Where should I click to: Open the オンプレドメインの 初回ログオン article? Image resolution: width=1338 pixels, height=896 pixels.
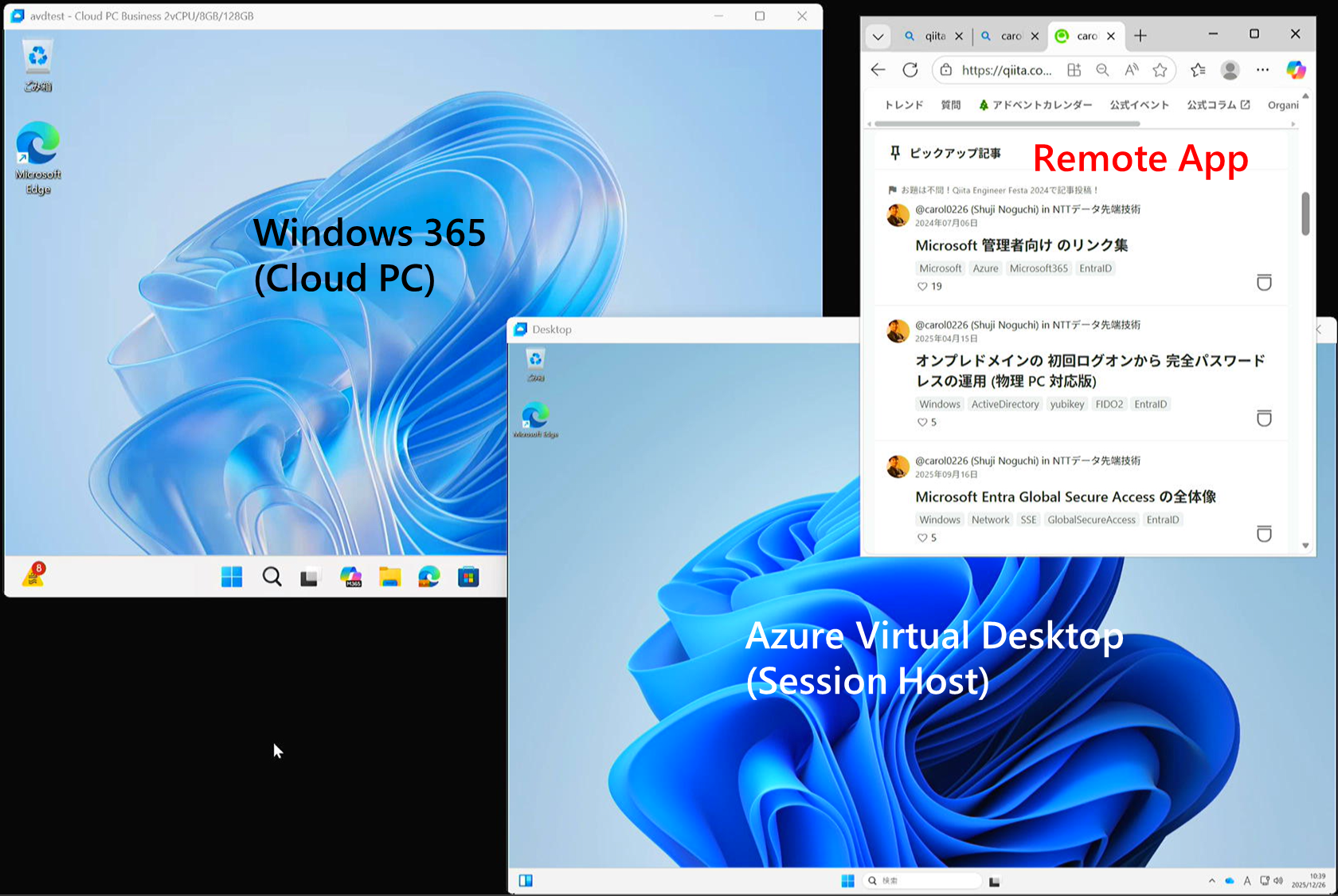(1090, 370)
